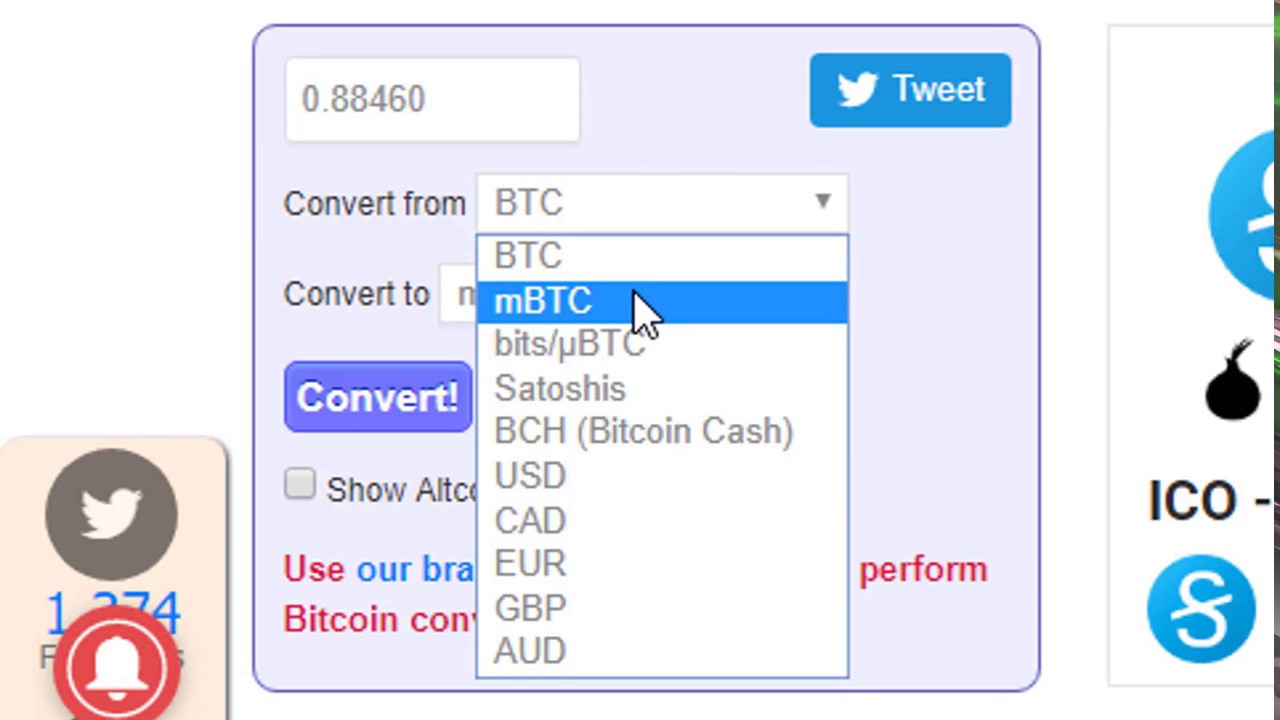Select BTC from the dropdown list
1280x720 pixels.
(x=528, y=256)
